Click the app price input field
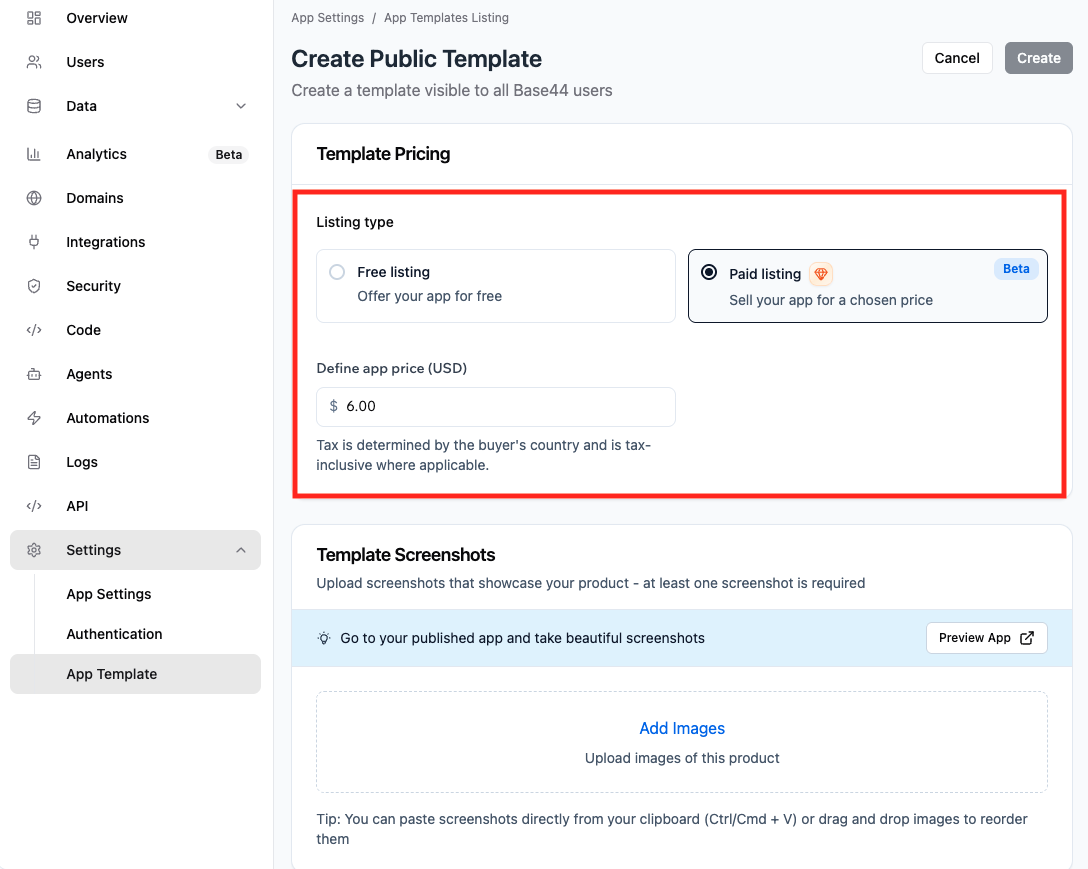 tap(505, 407)
